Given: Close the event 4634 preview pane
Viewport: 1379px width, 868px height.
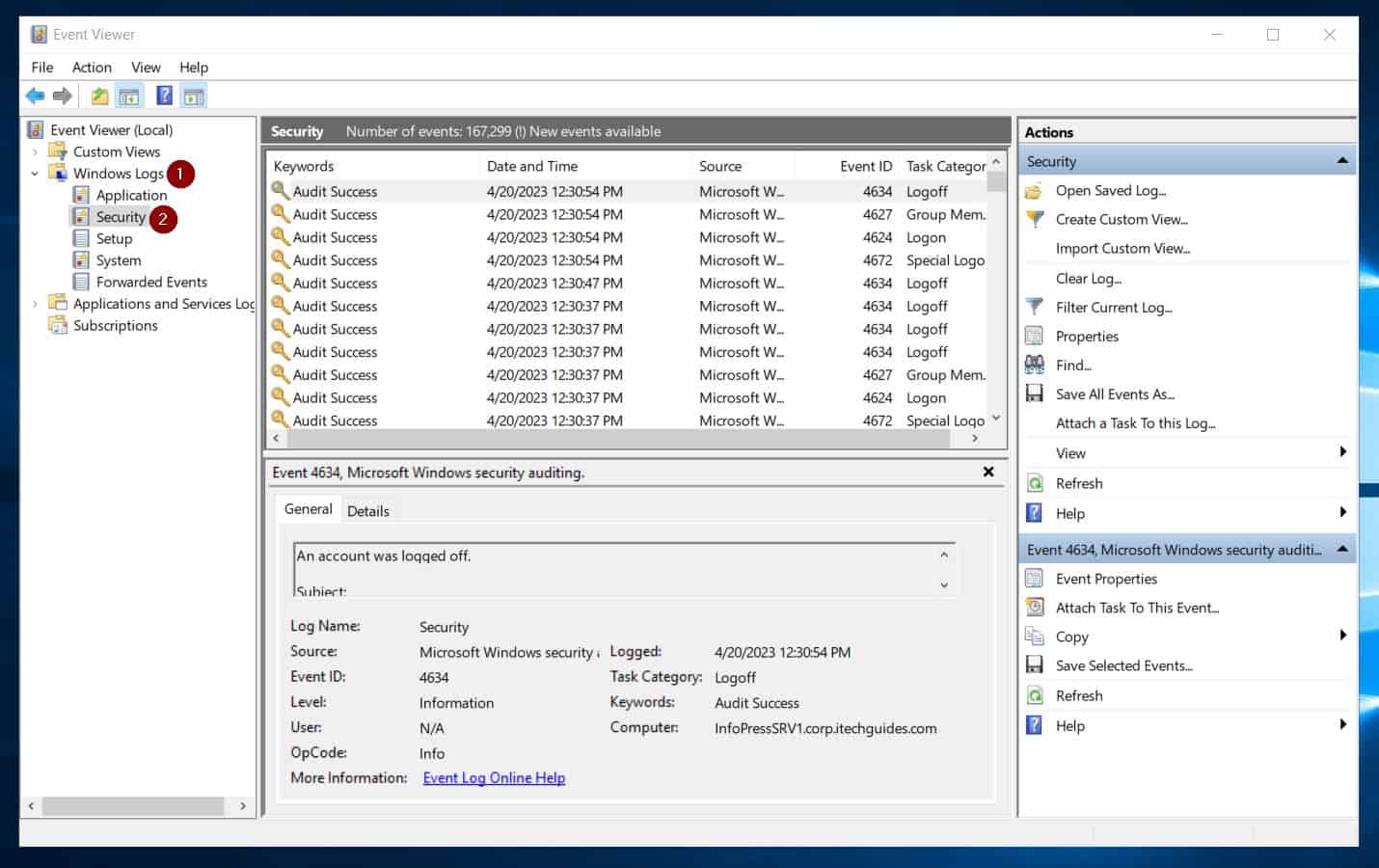Looking at the screenshot, I should click(x=987, y=472).
